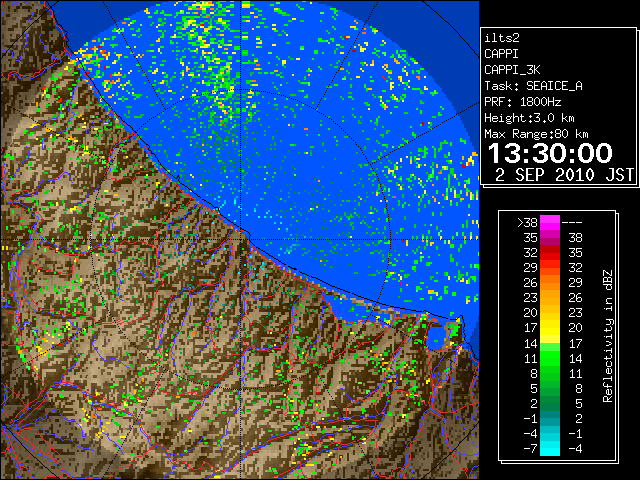Click the '2 SEP 2010 JST' date
This screenshot has width=640, height=480.
(x=564, y=175)
